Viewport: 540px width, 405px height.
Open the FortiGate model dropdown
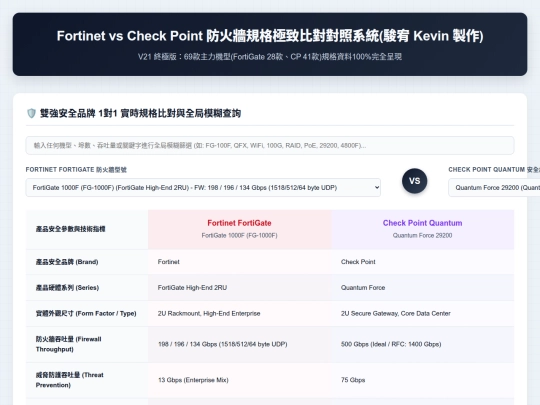pos(203,188)
